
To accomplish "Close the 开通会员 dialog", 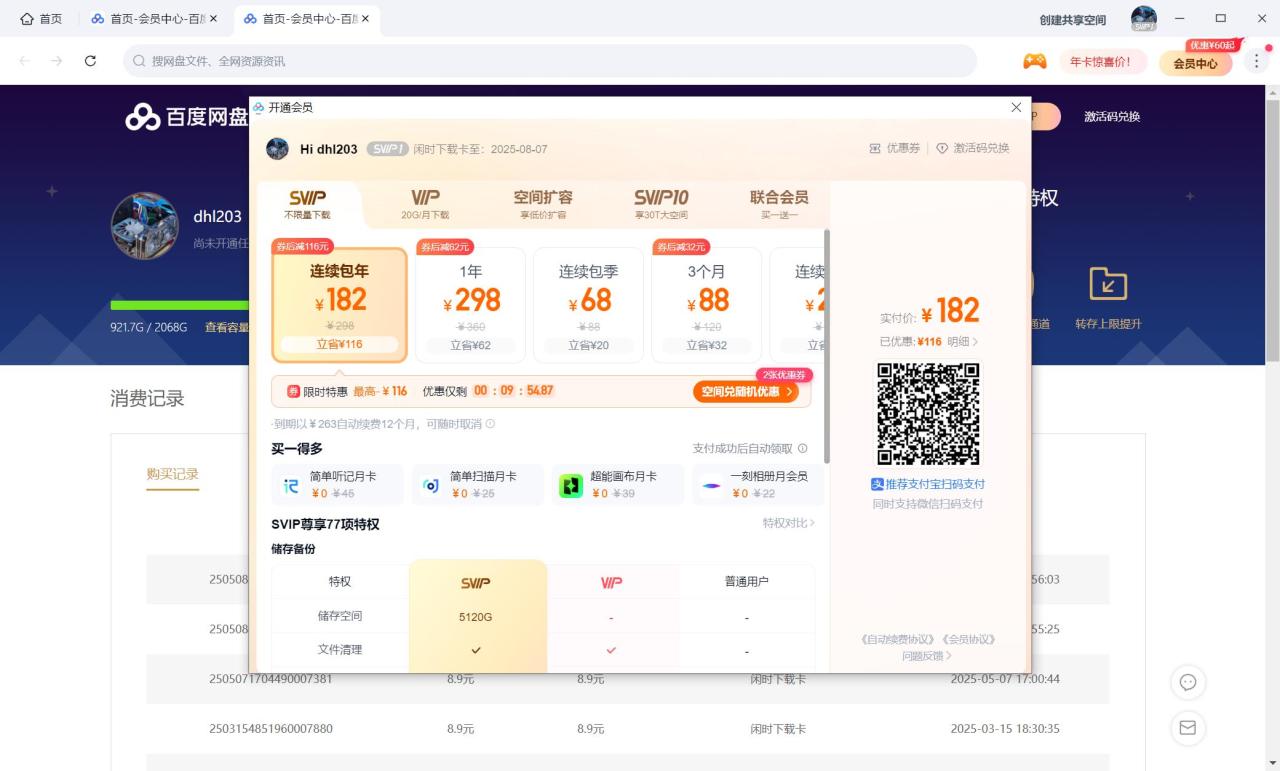I will [1016, 107].
